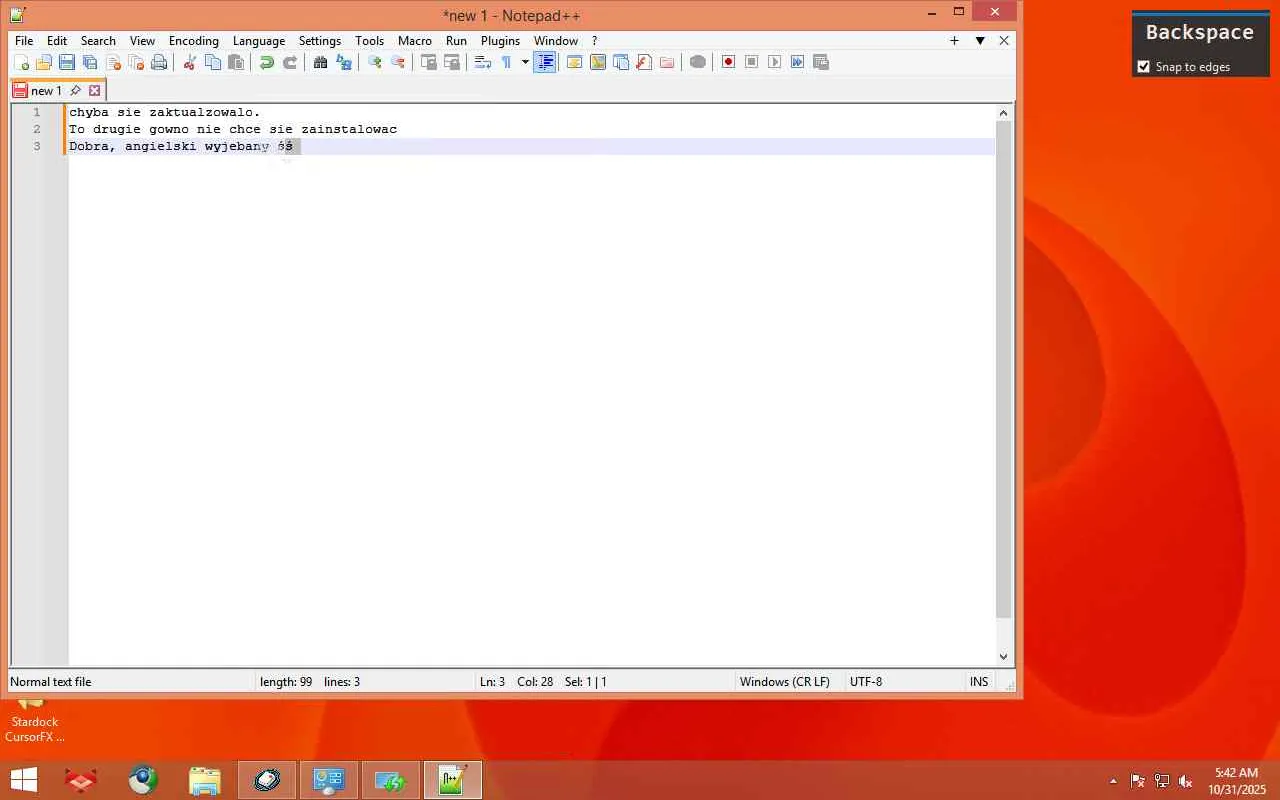
Task: Toggle the highlighted Indent Guide toolbar button
Action: click(x=545, y=62)
